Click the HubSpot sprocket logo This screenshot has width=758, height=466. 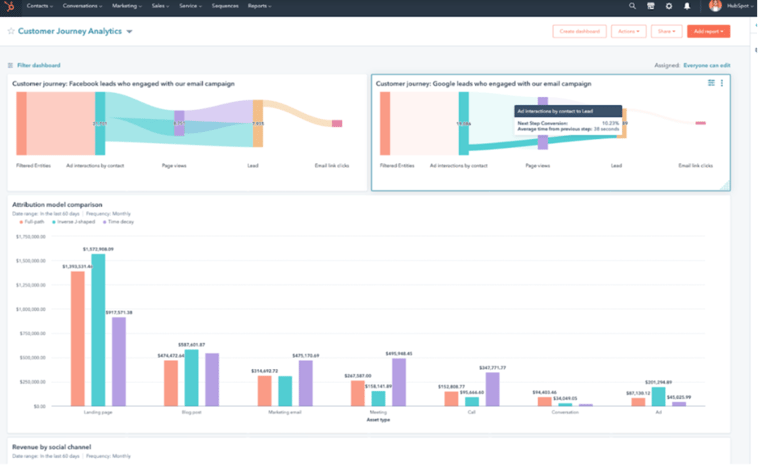pos(12,6)
